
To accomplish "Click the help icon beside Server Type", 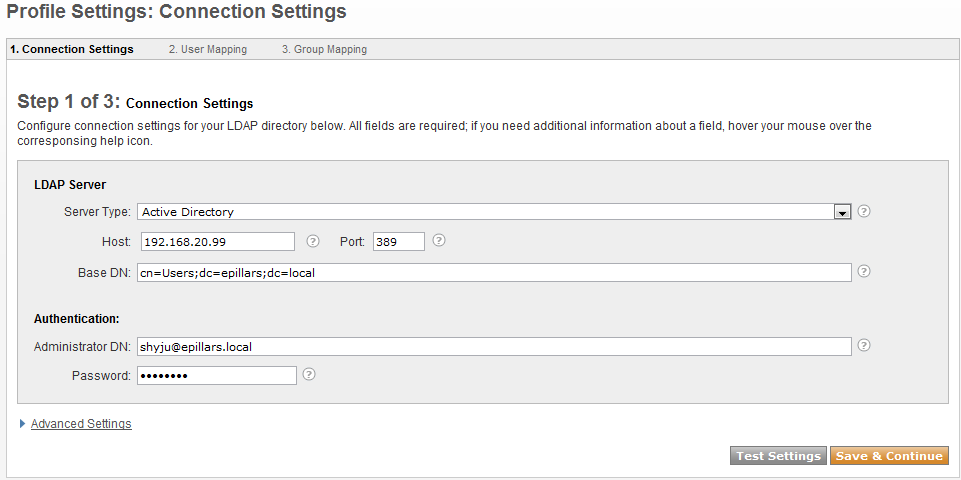I will coord(864,211).
